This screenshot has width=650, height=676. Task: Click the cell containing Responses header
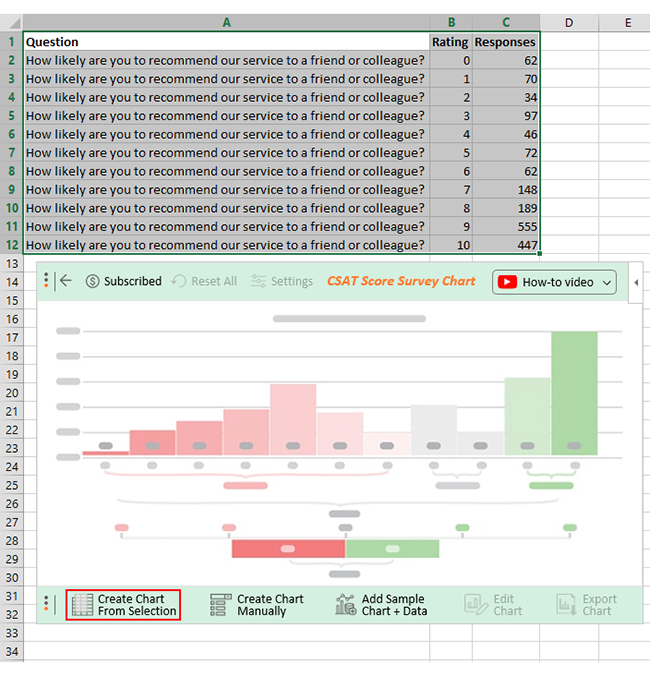pyautogui.click(x=506, y=42)
